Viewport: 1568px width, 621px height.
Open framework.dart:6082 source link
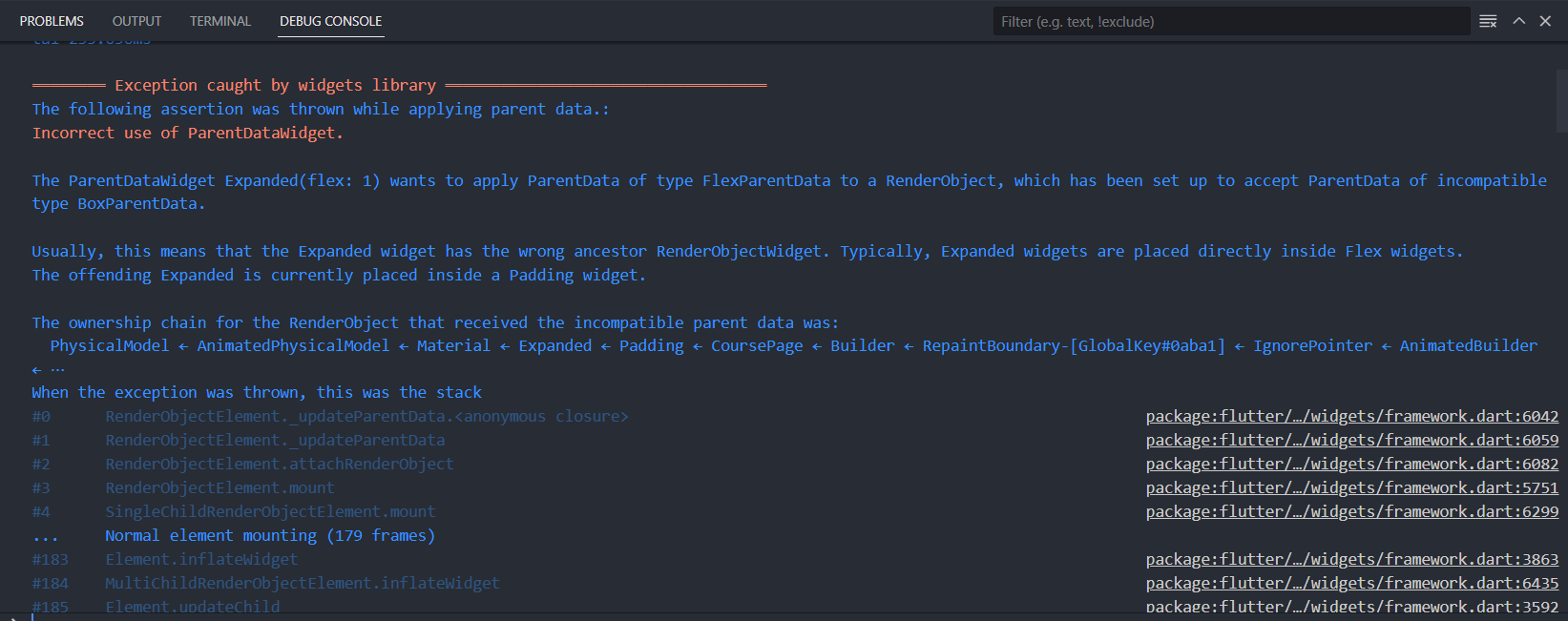1350,464
